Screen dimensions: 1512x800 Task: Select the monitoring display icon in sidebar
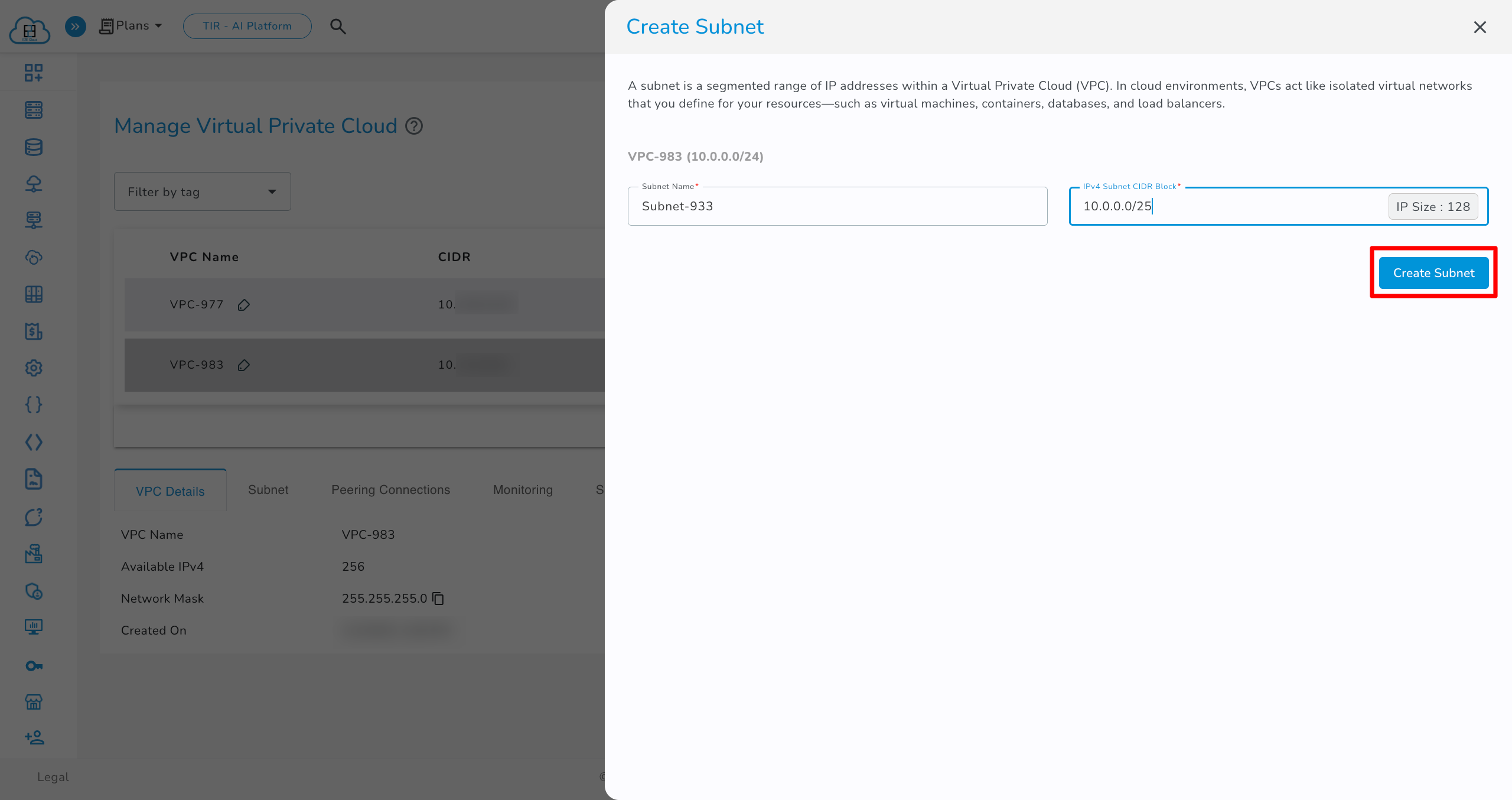[34, 627]
